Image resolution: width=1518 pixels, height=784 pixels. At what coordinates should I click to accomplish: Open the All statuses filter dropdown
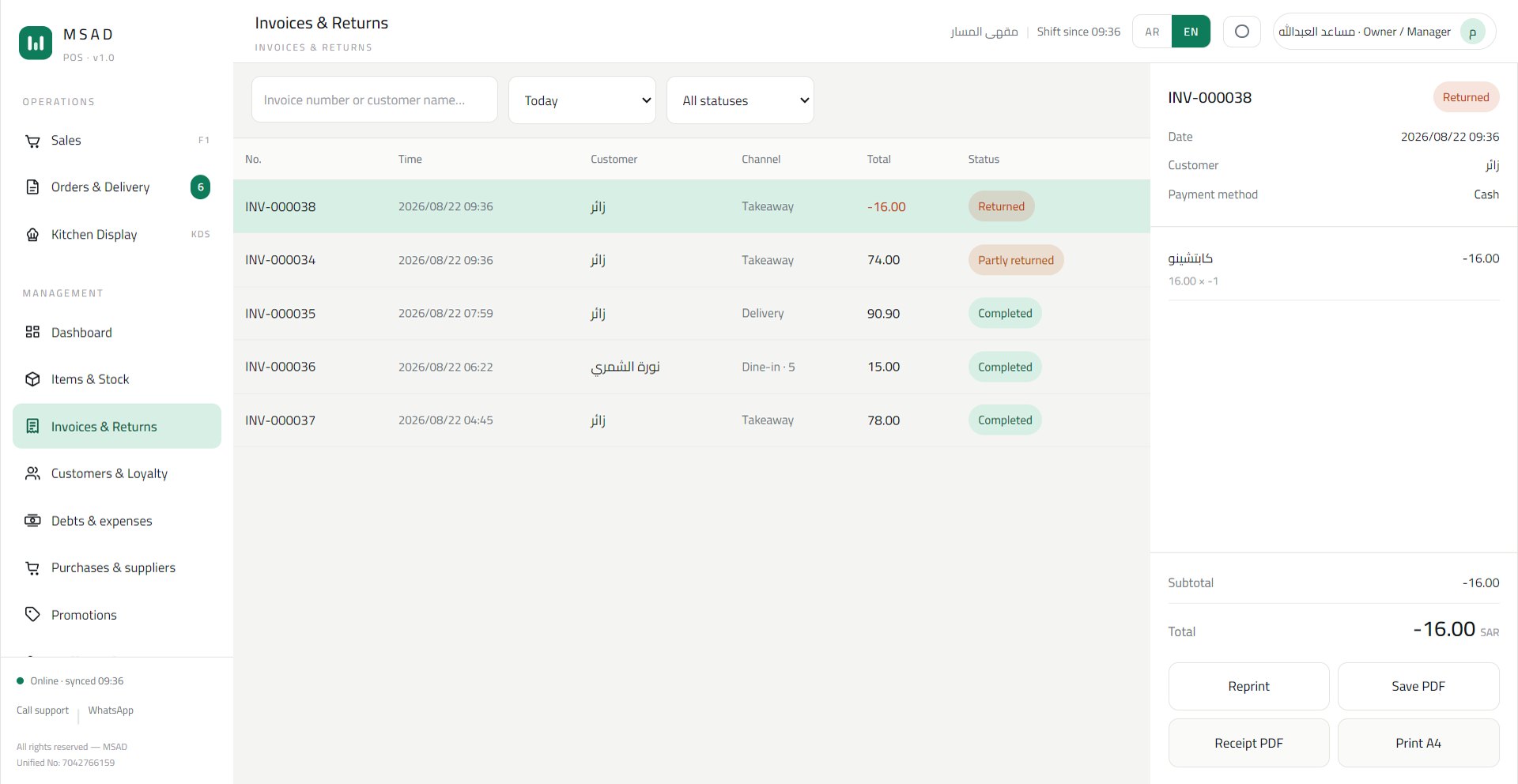tap(740, 100)
